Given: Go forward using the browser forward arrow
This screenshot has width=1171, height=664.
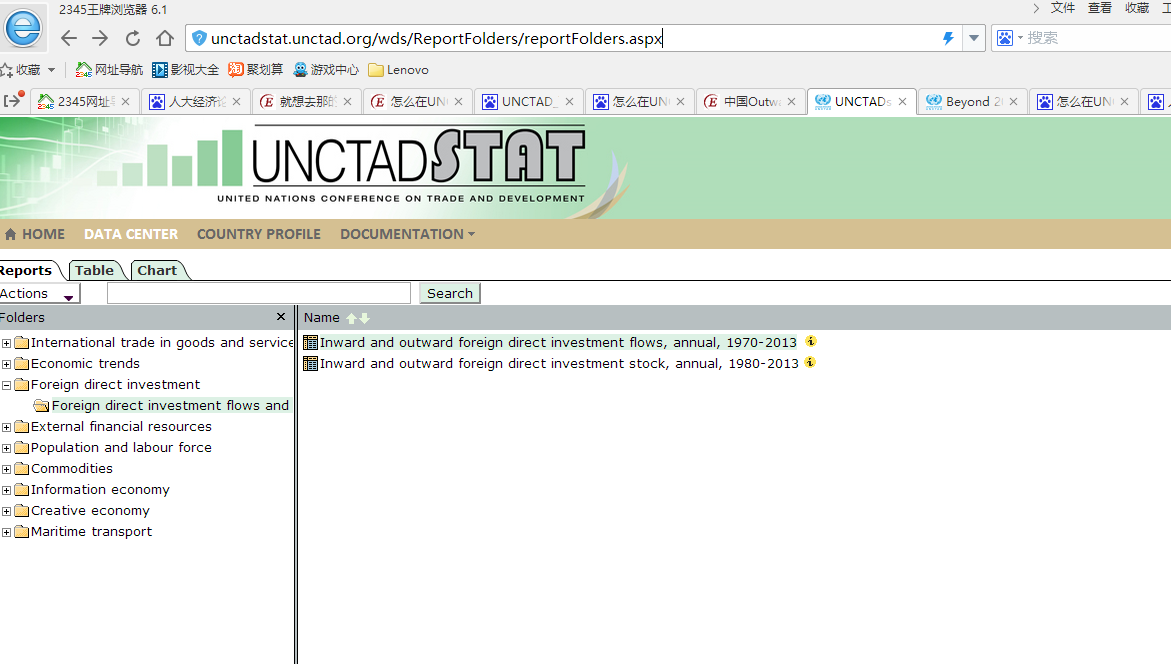Looking at the screenshot, I should 100,38.
